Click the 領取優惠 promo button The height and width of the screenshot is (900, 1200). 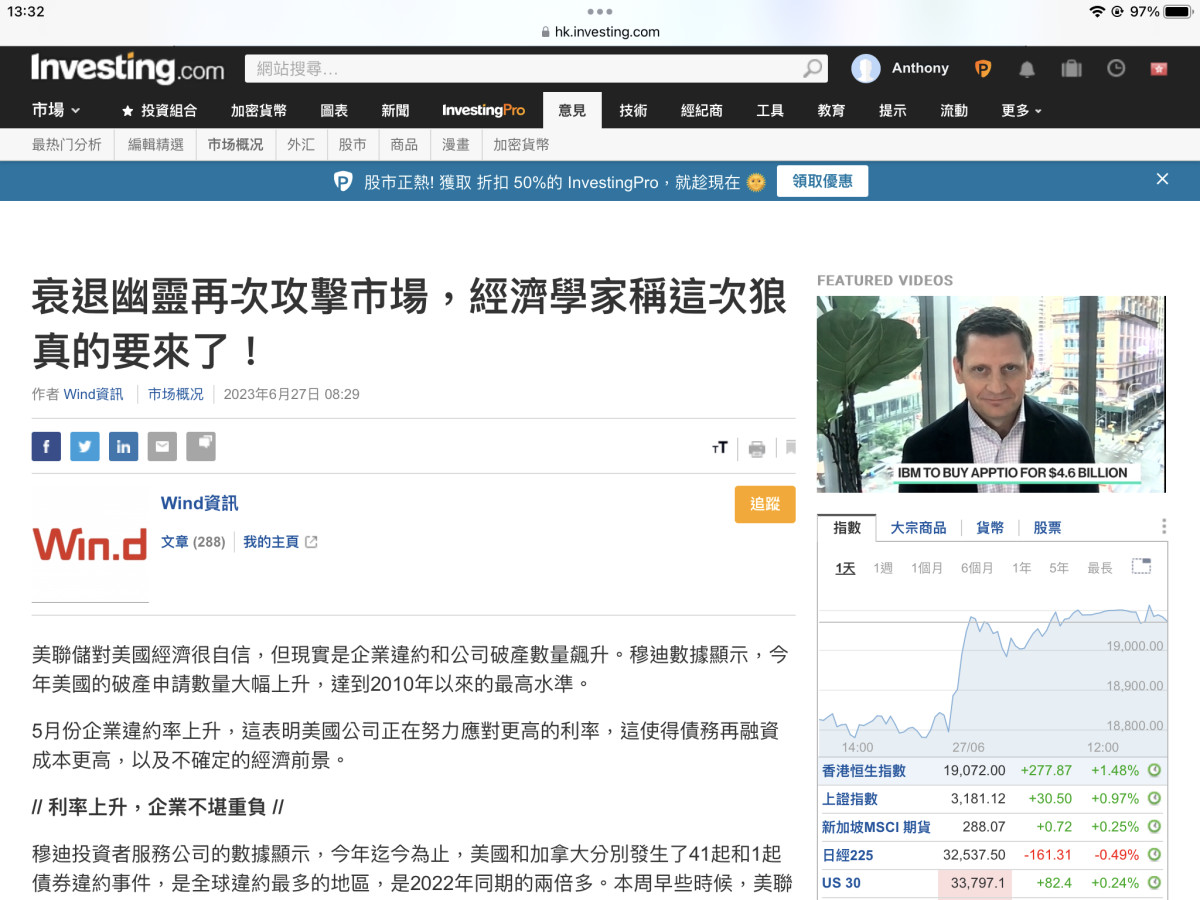coord(822,181)
